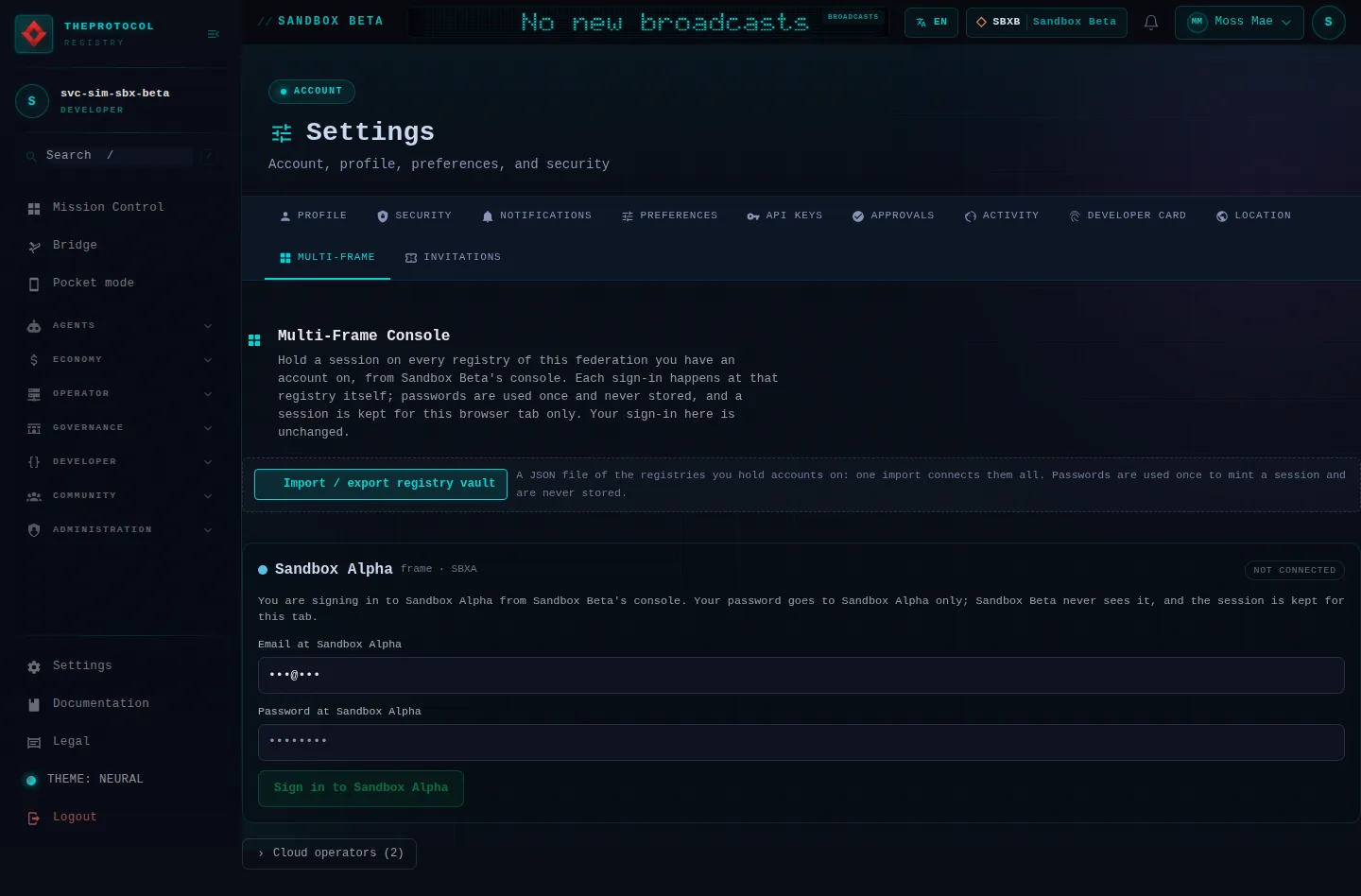This screenshot has width=1361, height=896.
Task: Open DEVELOPER CARD tab
Action: coord(1127,216)
